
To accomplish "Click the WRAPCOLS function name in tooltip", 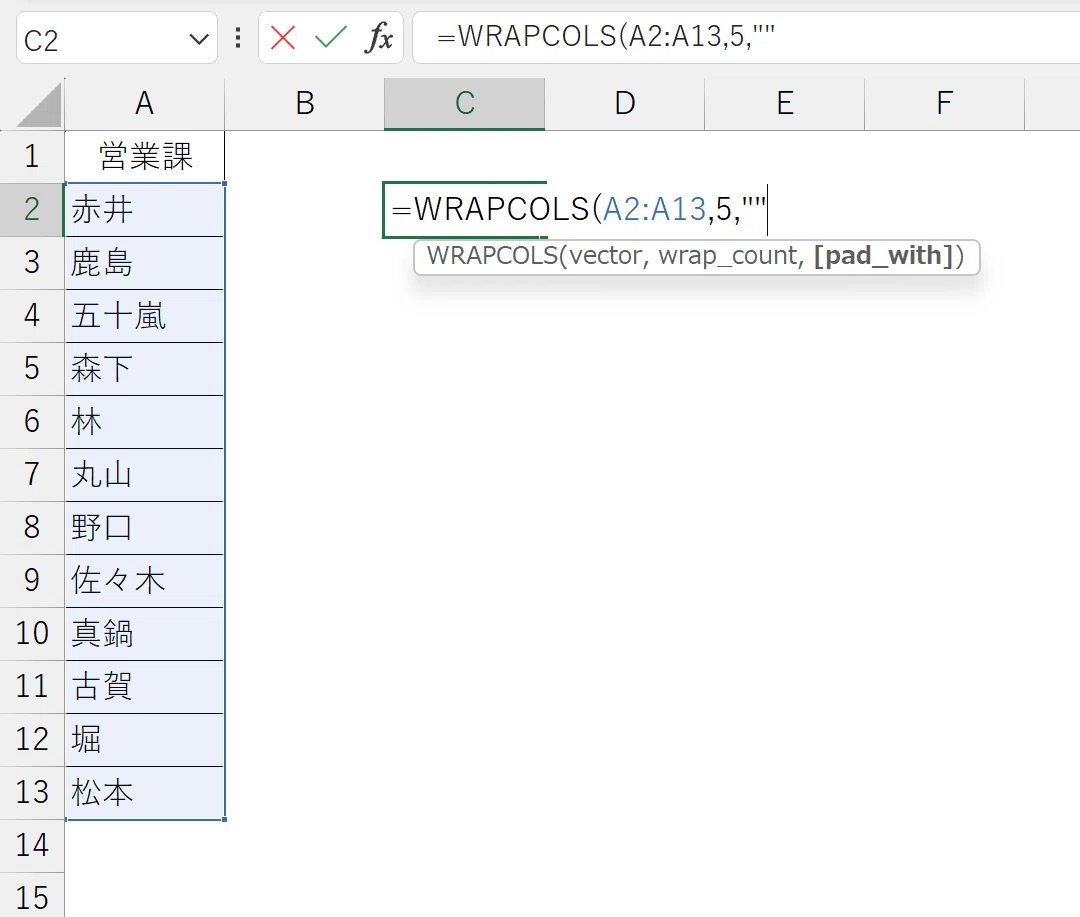I will click(x=492, y=256).
